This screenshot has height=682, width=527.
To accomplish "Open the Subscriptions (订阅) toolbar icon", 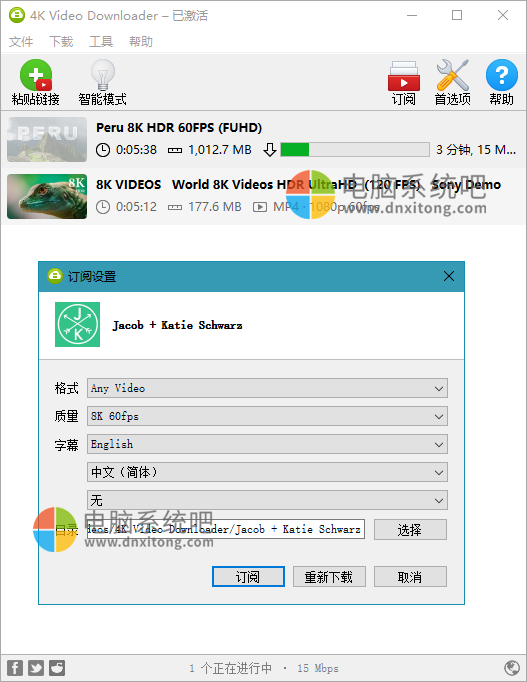I will tap(404, 76).
